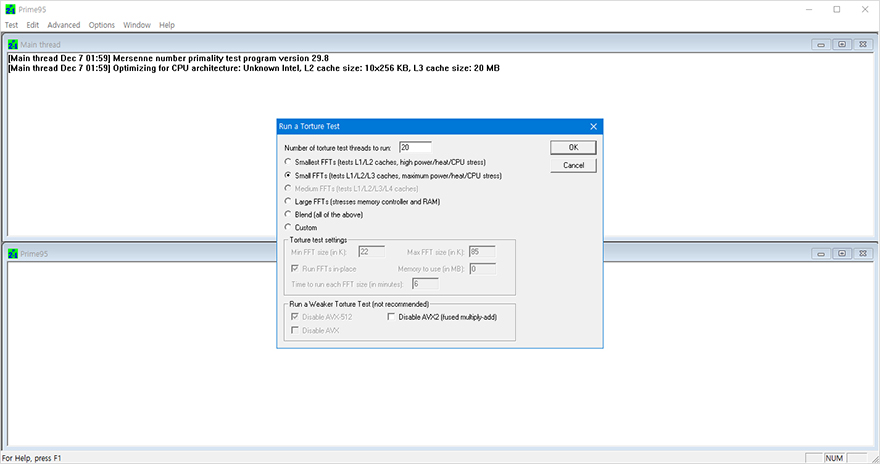This screenshot has height=464, width=880.
Task: Click the 'Optimizing for CPU architecture' log line
Action: [254, 68]
